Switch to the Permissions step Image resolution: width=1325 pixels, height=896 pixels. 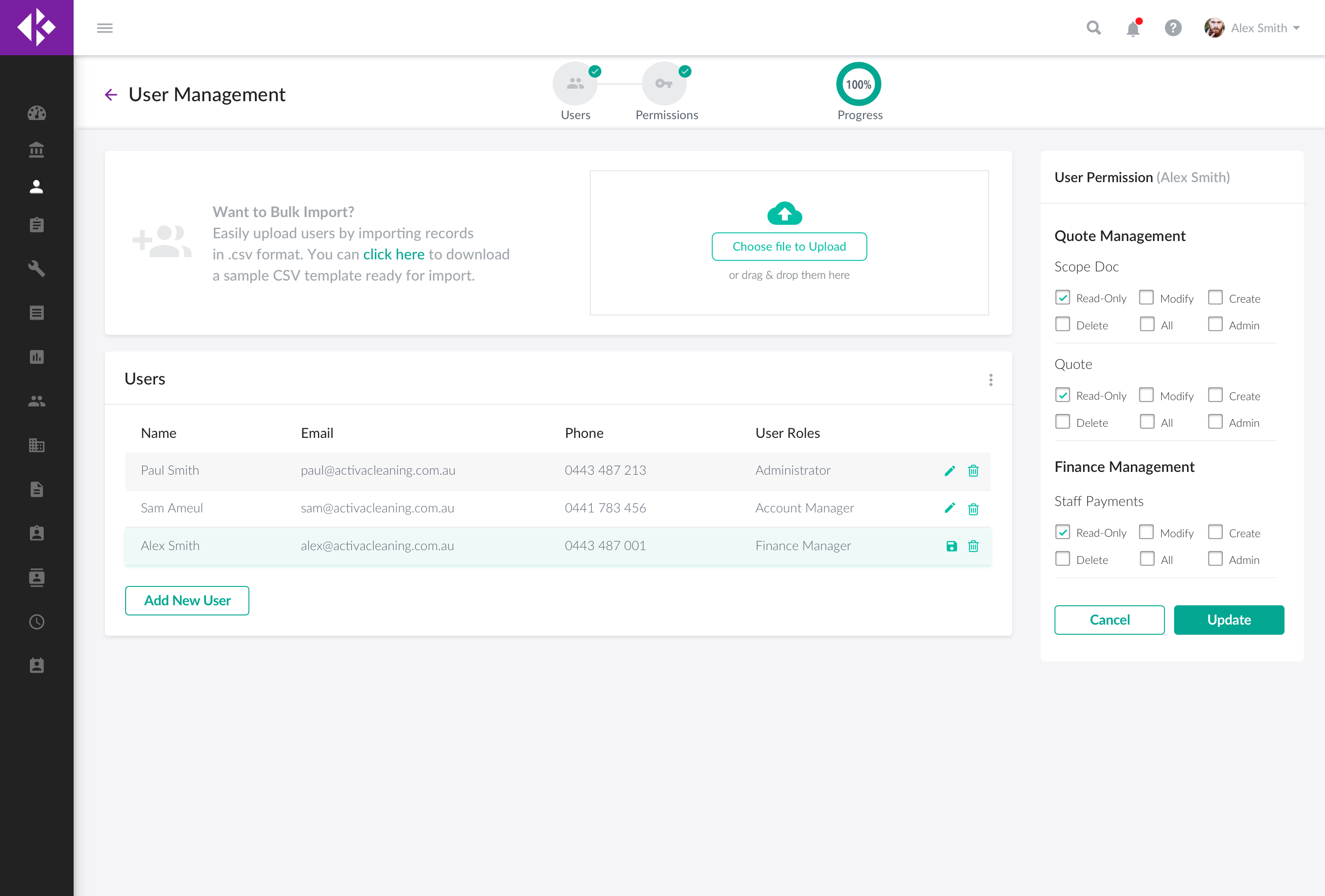[664, 84]
